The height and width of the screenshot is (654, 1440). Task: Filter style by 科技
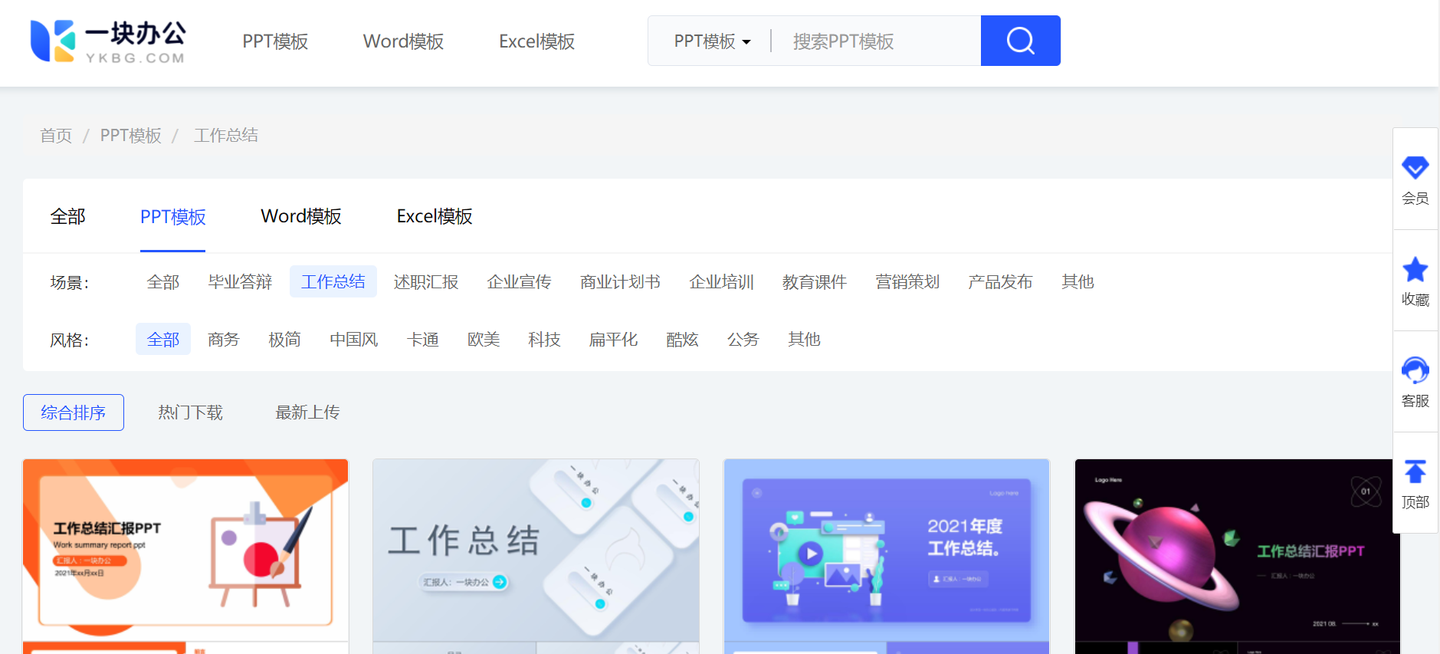pyautogui.click(x=545, y=339)
